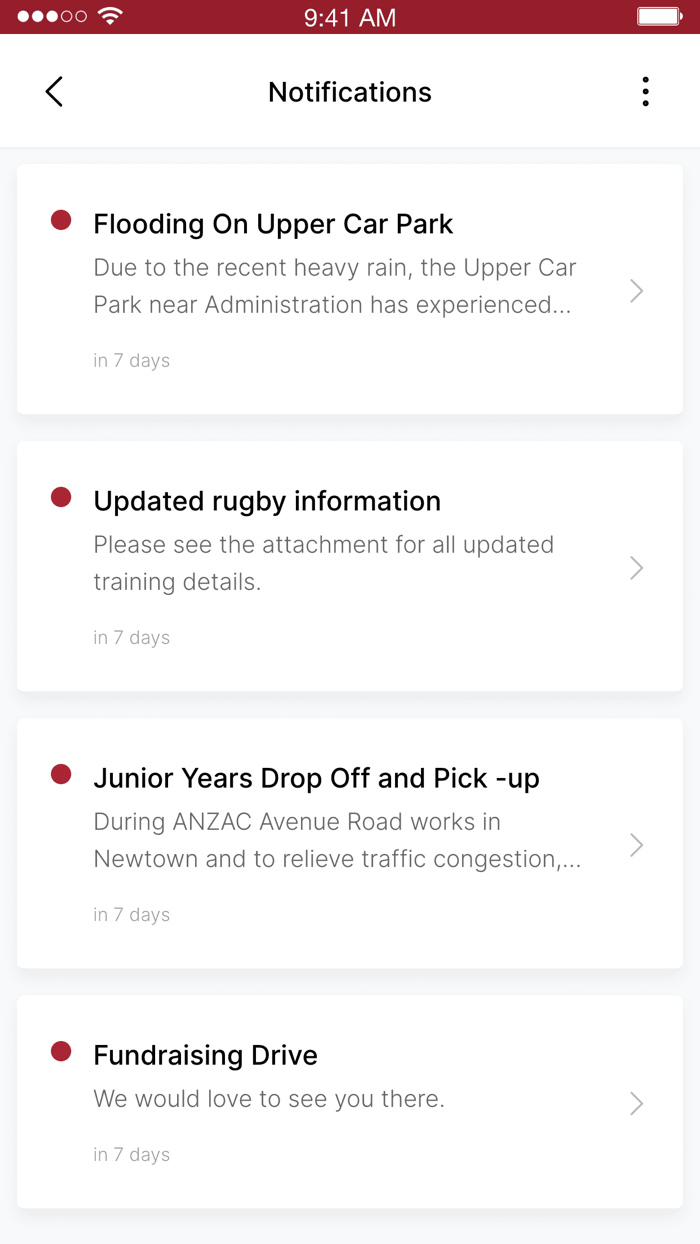Tap the unread dot on Fundraising Drive

tap(62, 1049)
